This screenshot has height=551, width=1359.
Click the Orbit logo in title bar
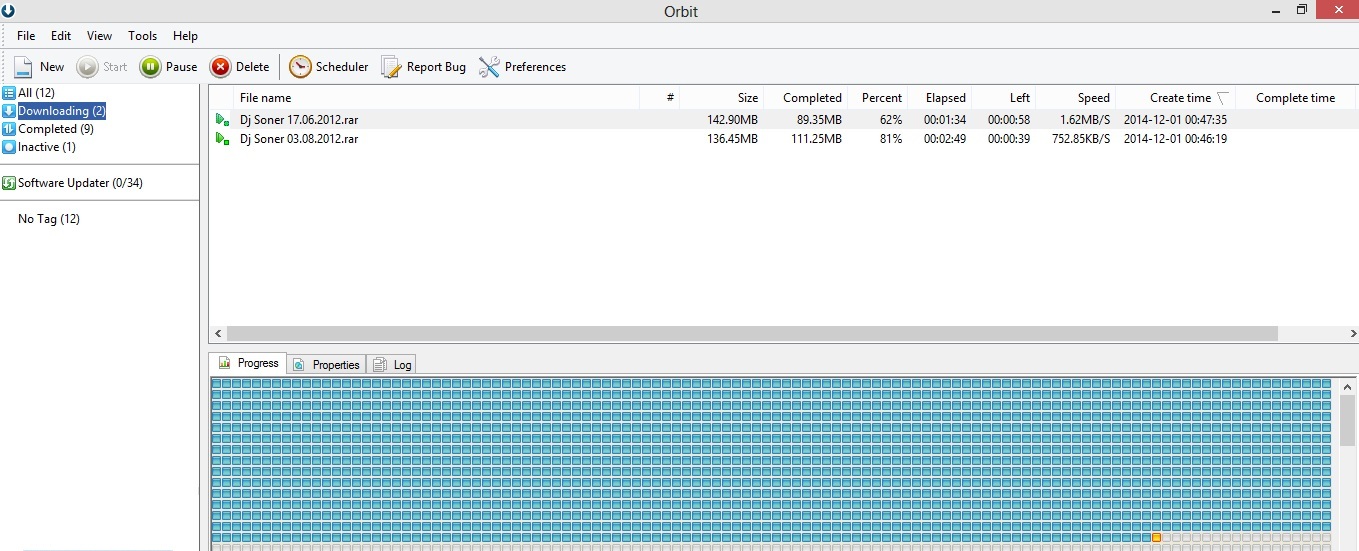pos(8,10)
